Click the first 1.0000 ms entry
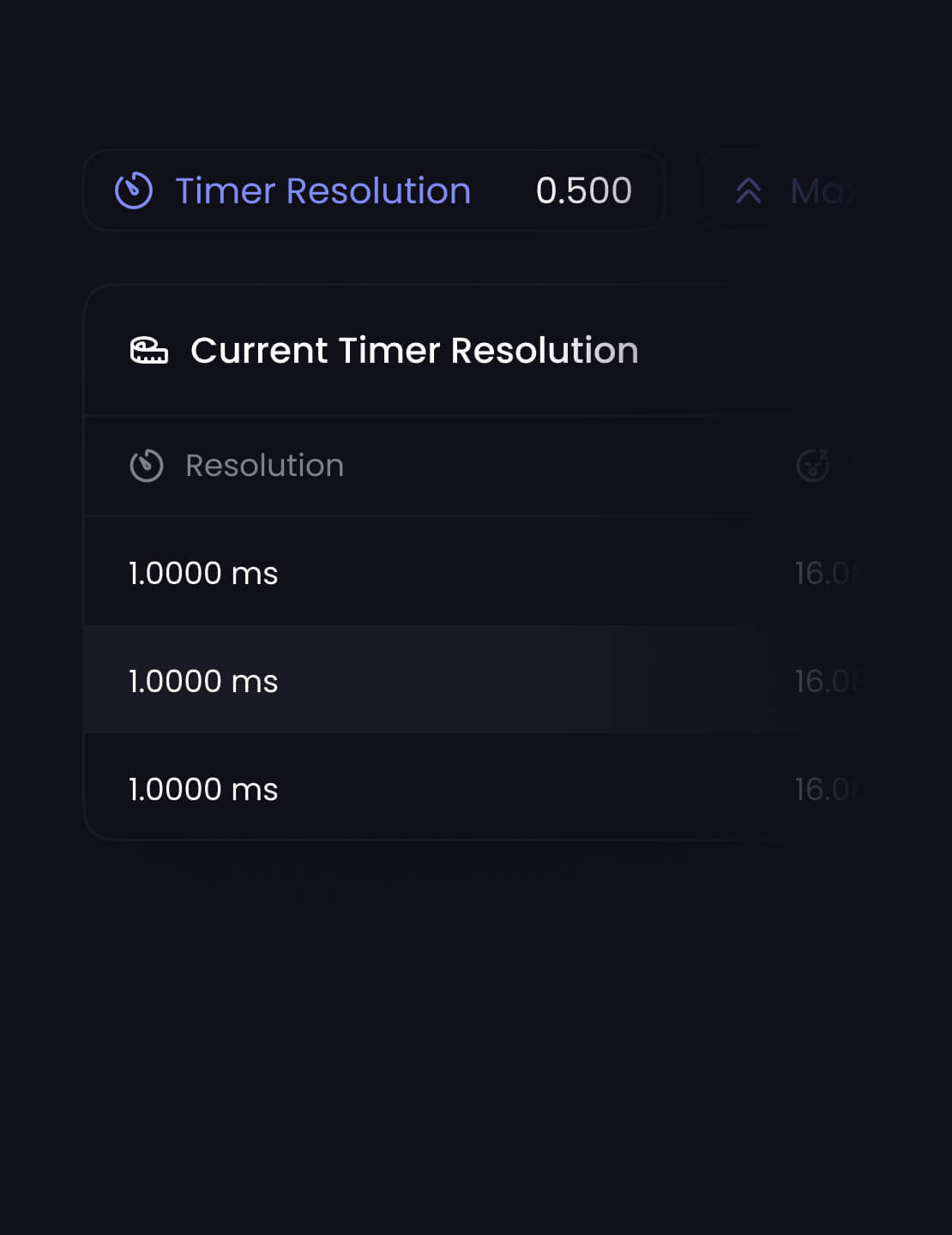 click(x=202, y=573)
